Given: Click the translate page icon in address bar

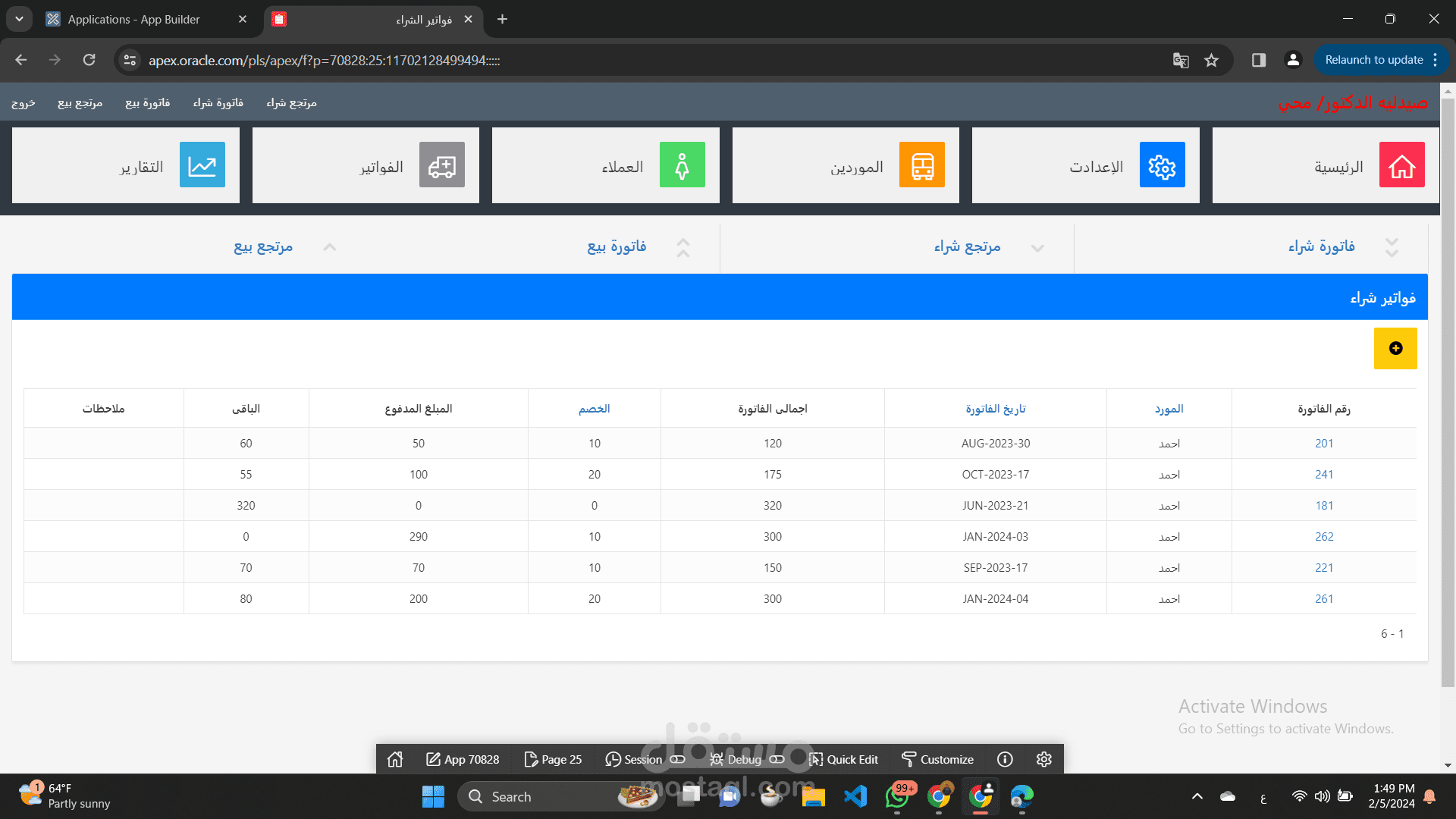Looking at the screenshot, I should (x=1181, y=60).
